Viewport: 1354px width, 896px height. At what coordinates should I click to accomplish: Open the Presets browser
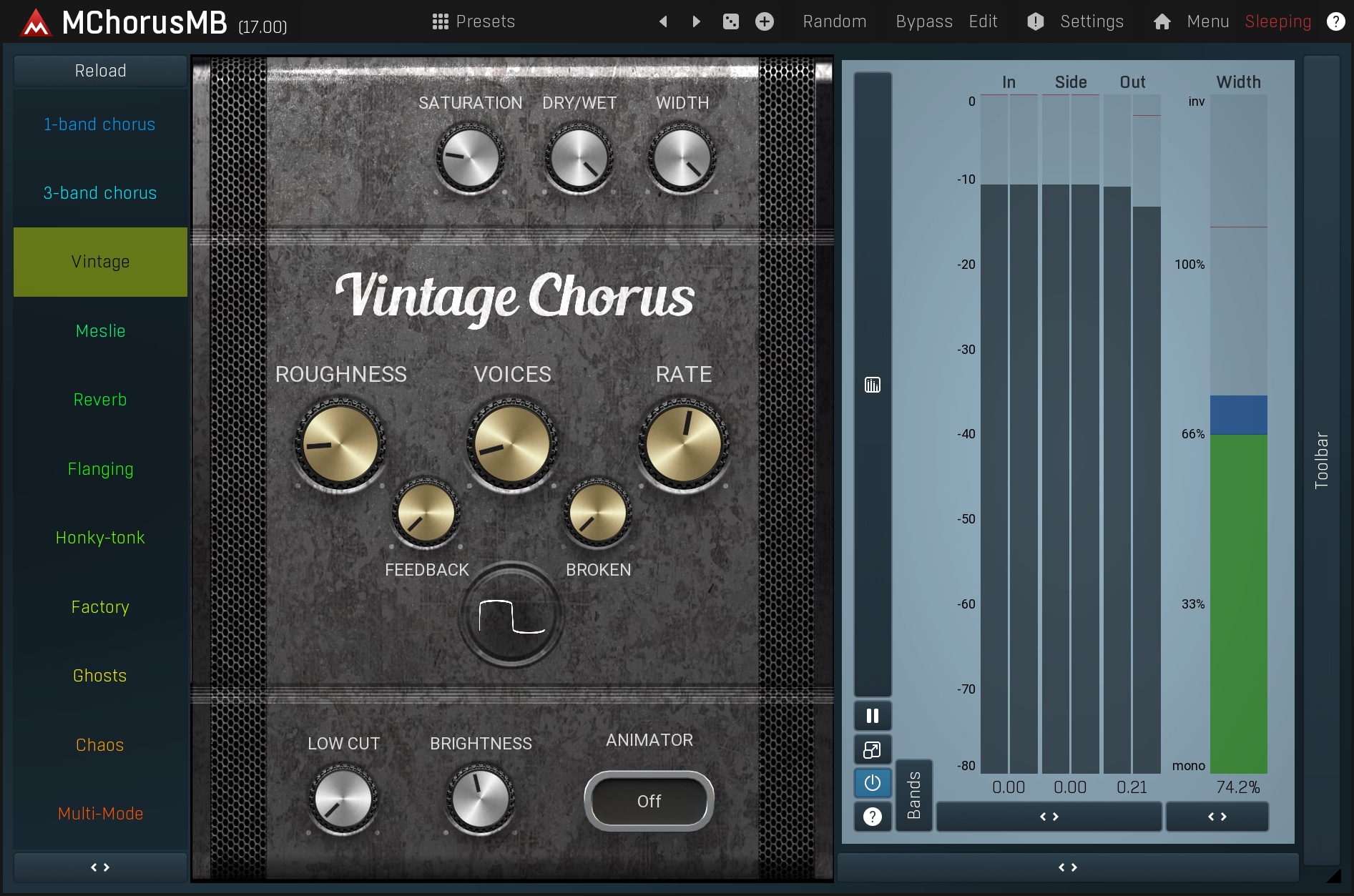point(474,21)
